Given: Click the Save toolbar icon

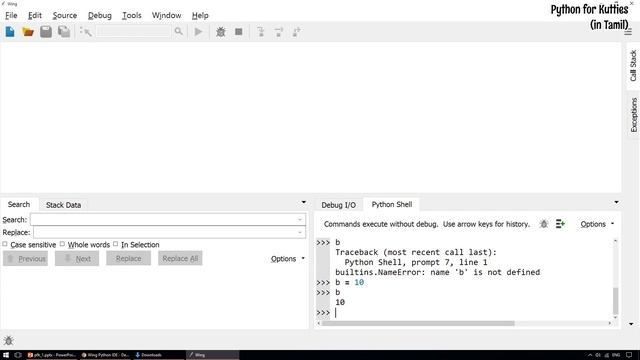Looking at the screenshot, I should 46,32.
